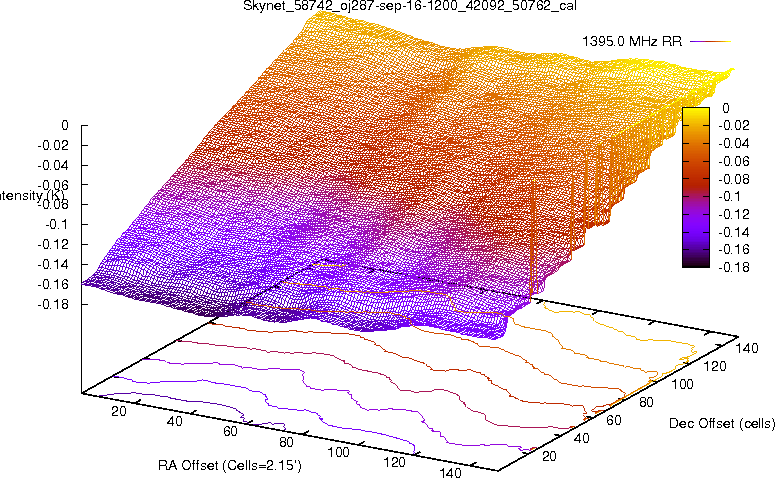Screen dimensions: 775x478
Task: Click the color bar gradient scale
Action: click(696, 187)
